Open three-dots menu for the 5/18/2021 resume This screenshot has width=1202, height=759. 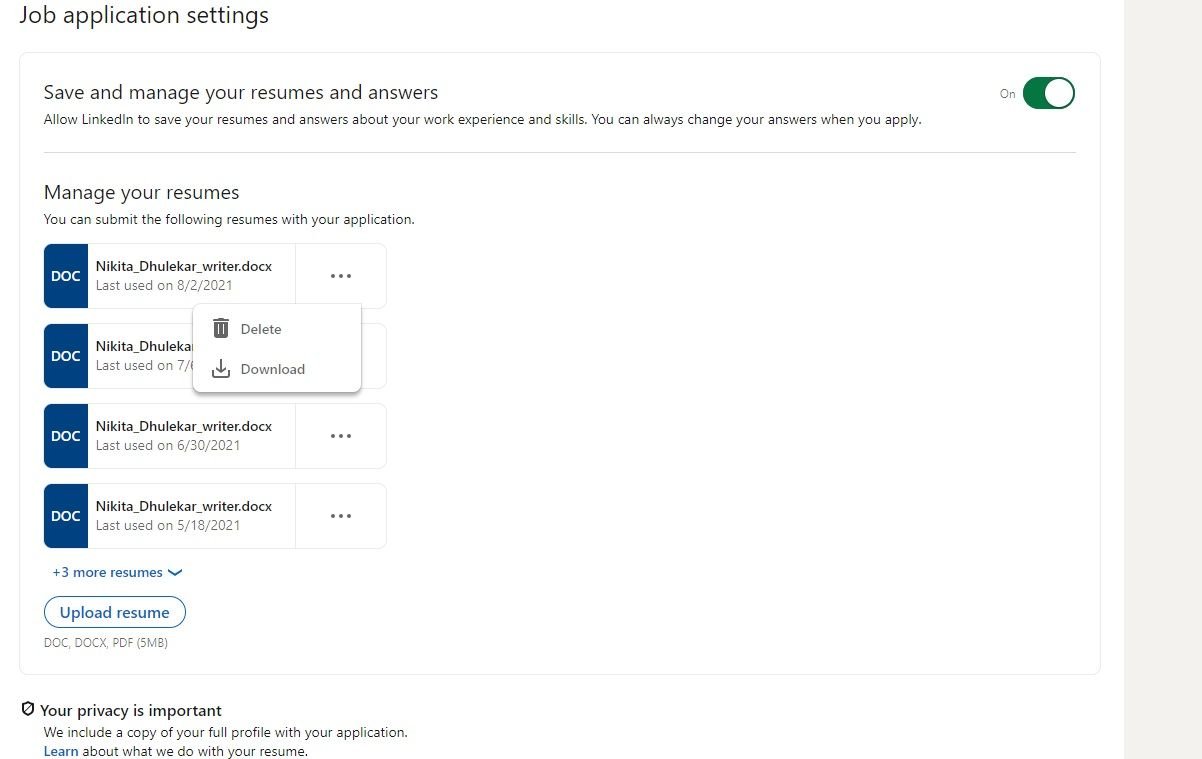341,516
